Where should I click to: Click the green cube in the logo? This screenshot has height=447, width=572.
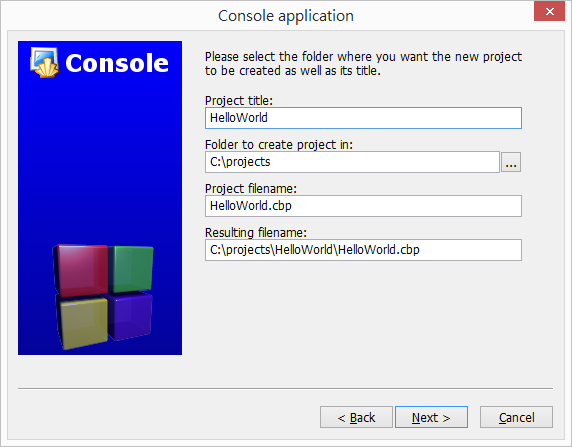[131, 269]
